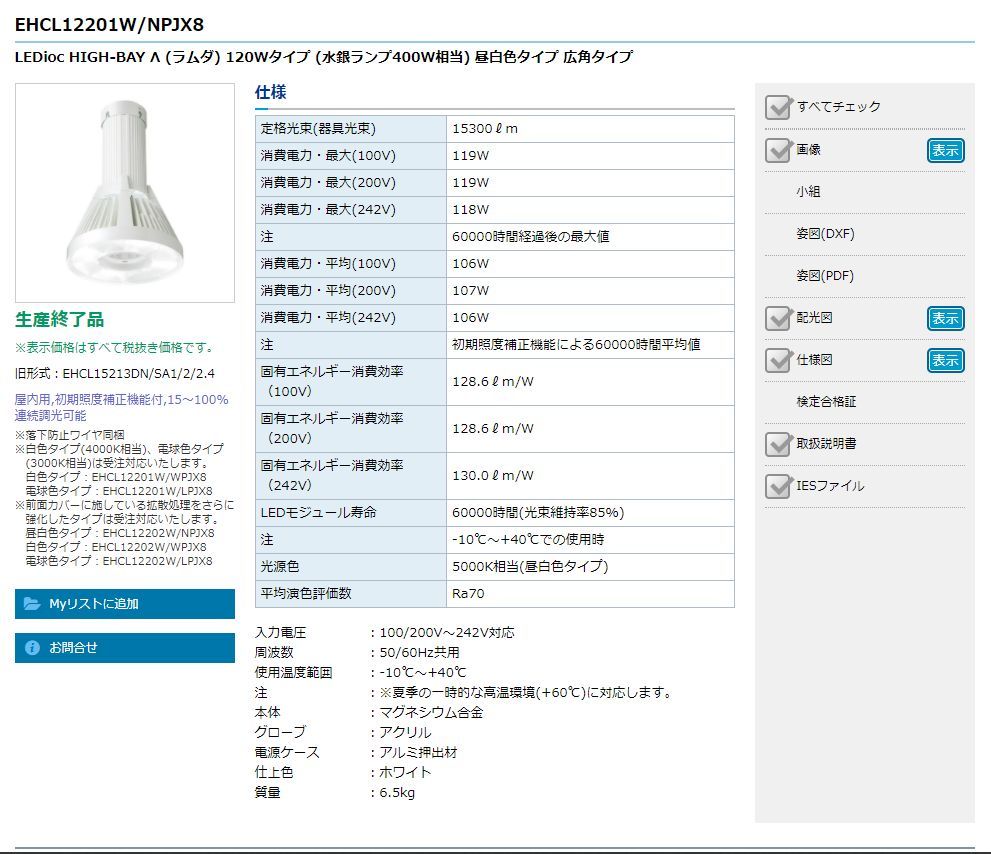
Task: Click 検定合格証 in the sidebar
Action: pos(826,401)
